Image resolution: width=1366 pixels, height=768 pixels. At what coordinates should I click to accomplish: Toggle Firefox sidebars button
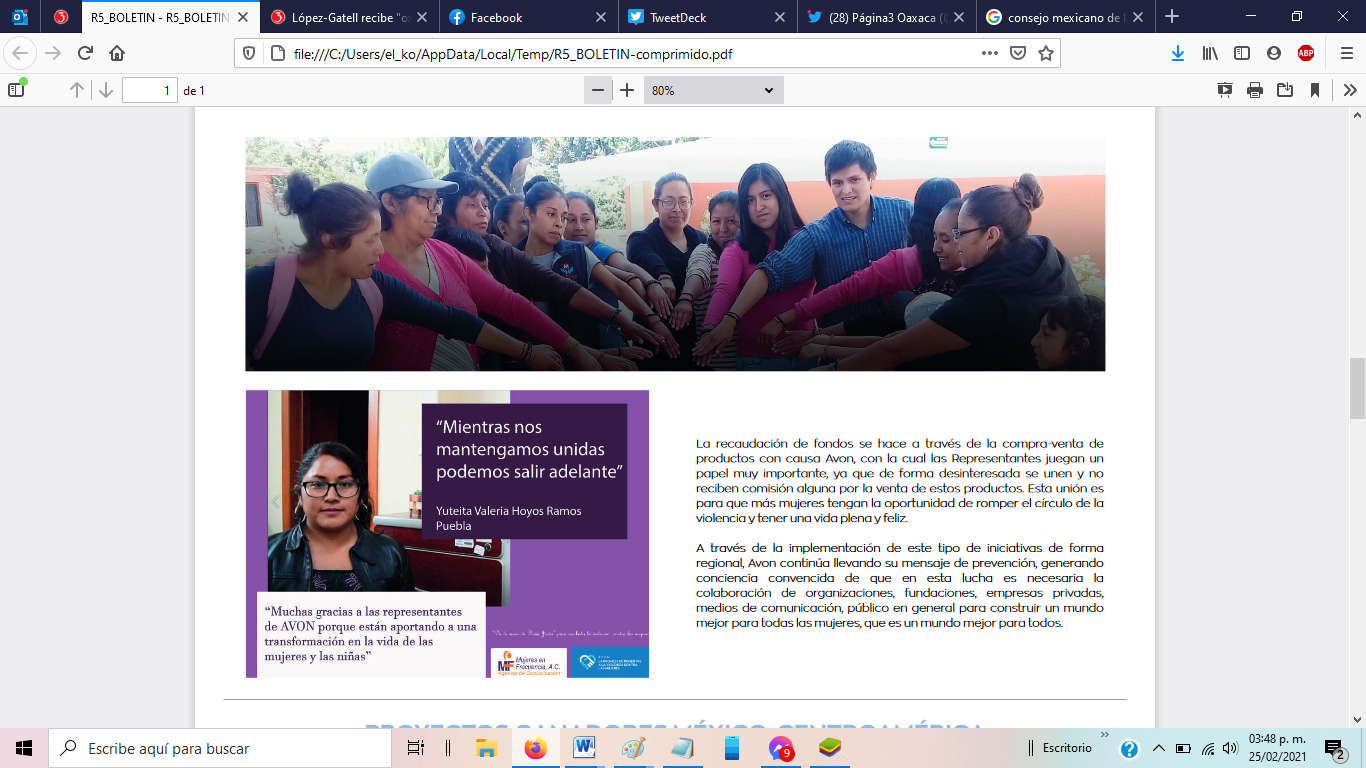[1242, 53]
